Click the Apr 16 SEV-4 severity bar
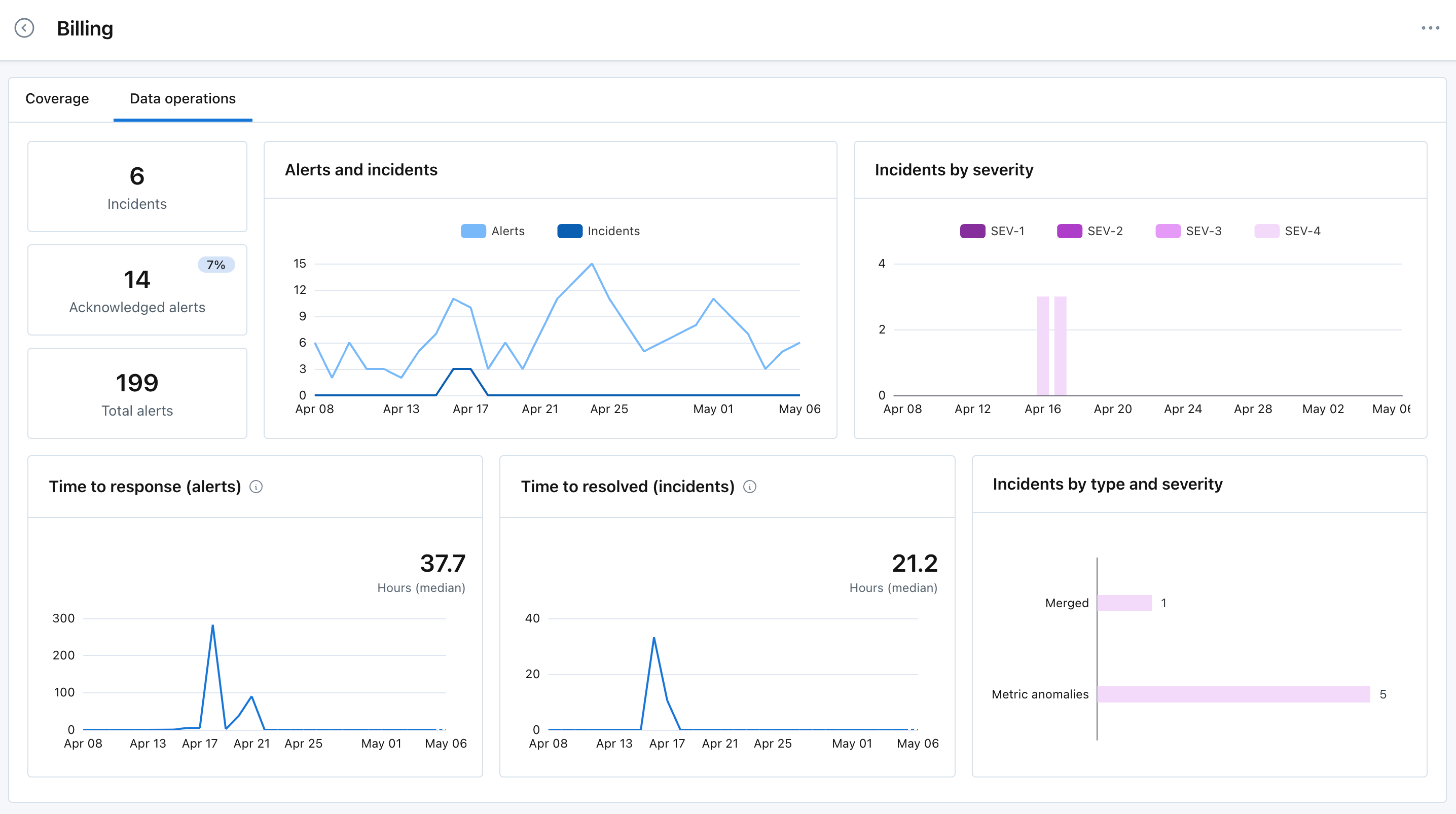The image size is (1456, 814). click(1043, 346)
